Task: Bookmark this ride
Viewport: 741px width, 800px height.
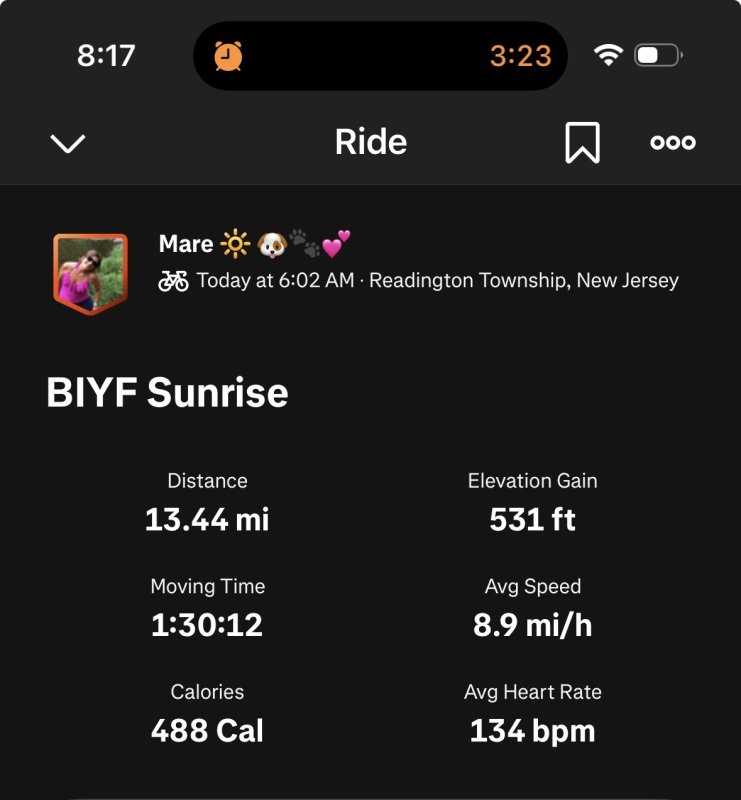Action: (x=582, y=143)
